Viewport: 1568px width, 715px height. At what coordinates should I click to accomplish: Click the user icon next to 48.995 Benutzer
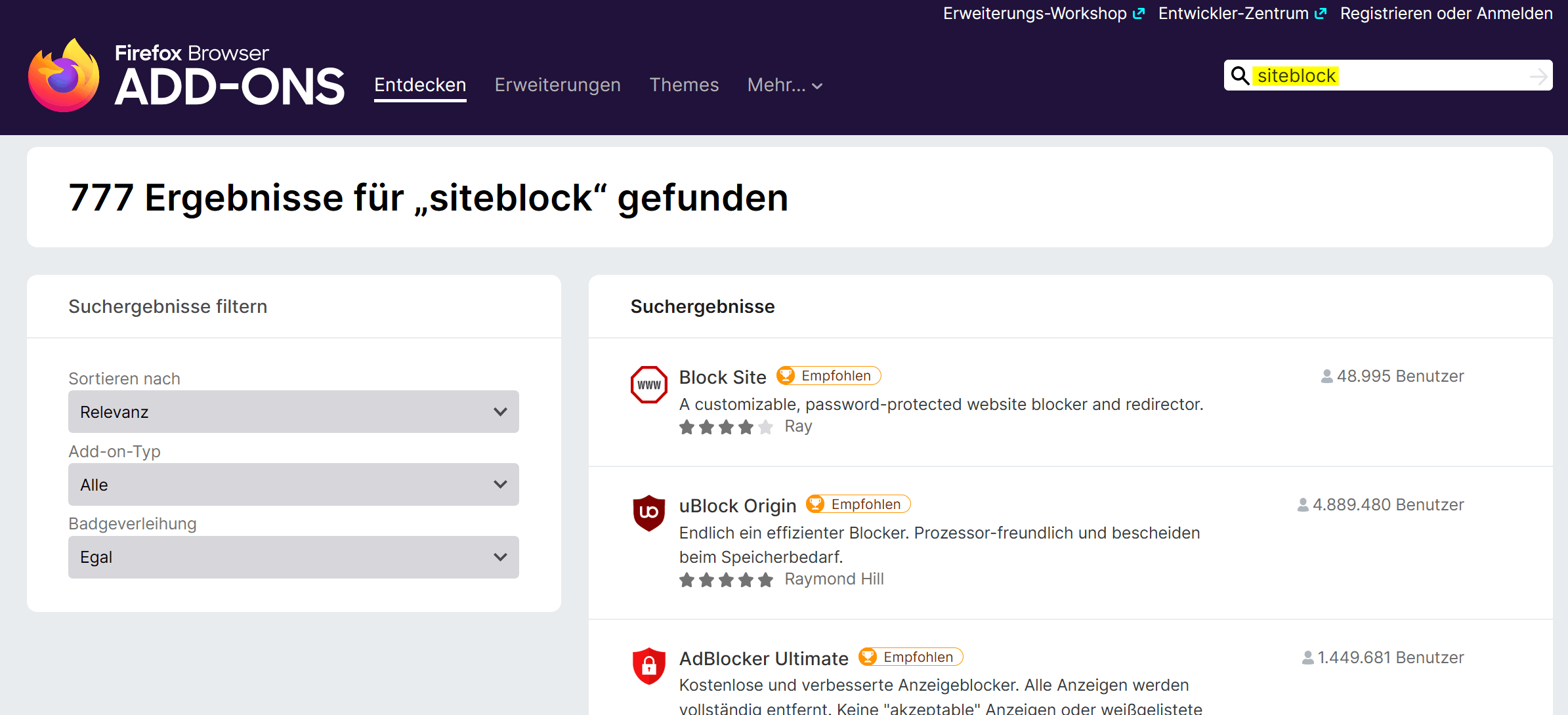(1326, 377)
